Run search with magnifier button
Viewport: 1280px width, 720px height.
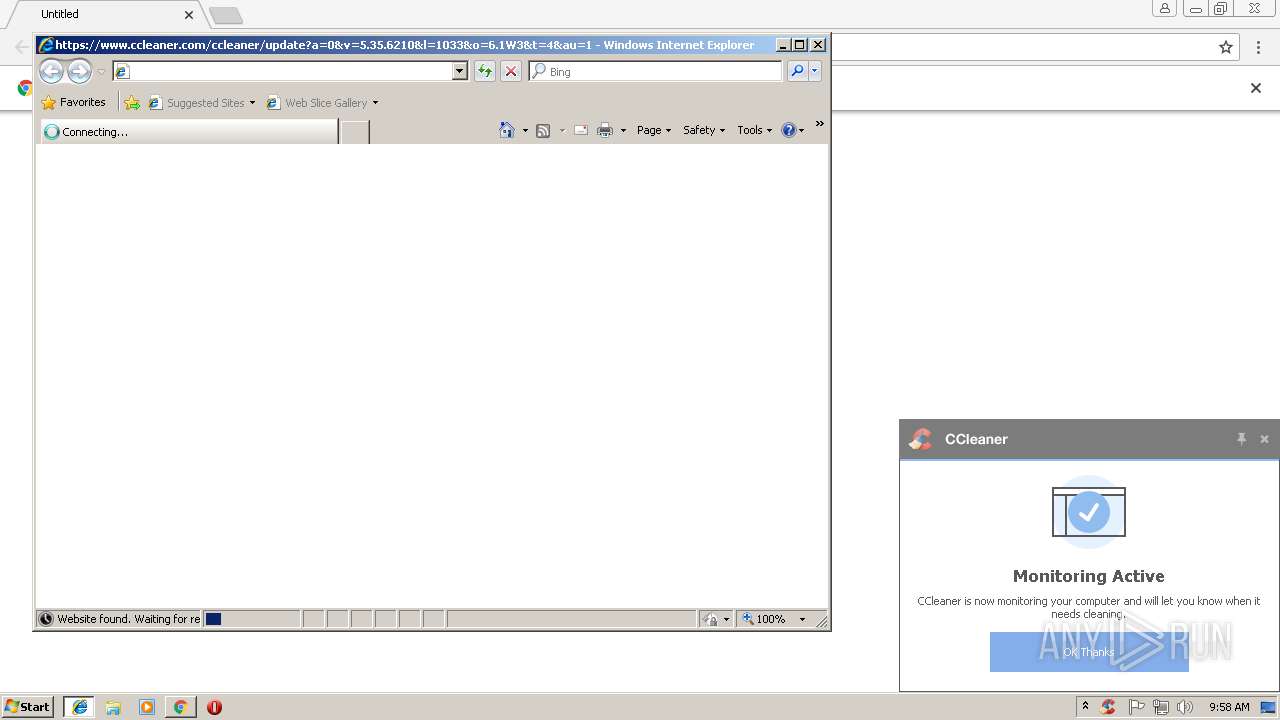[797, 71]
